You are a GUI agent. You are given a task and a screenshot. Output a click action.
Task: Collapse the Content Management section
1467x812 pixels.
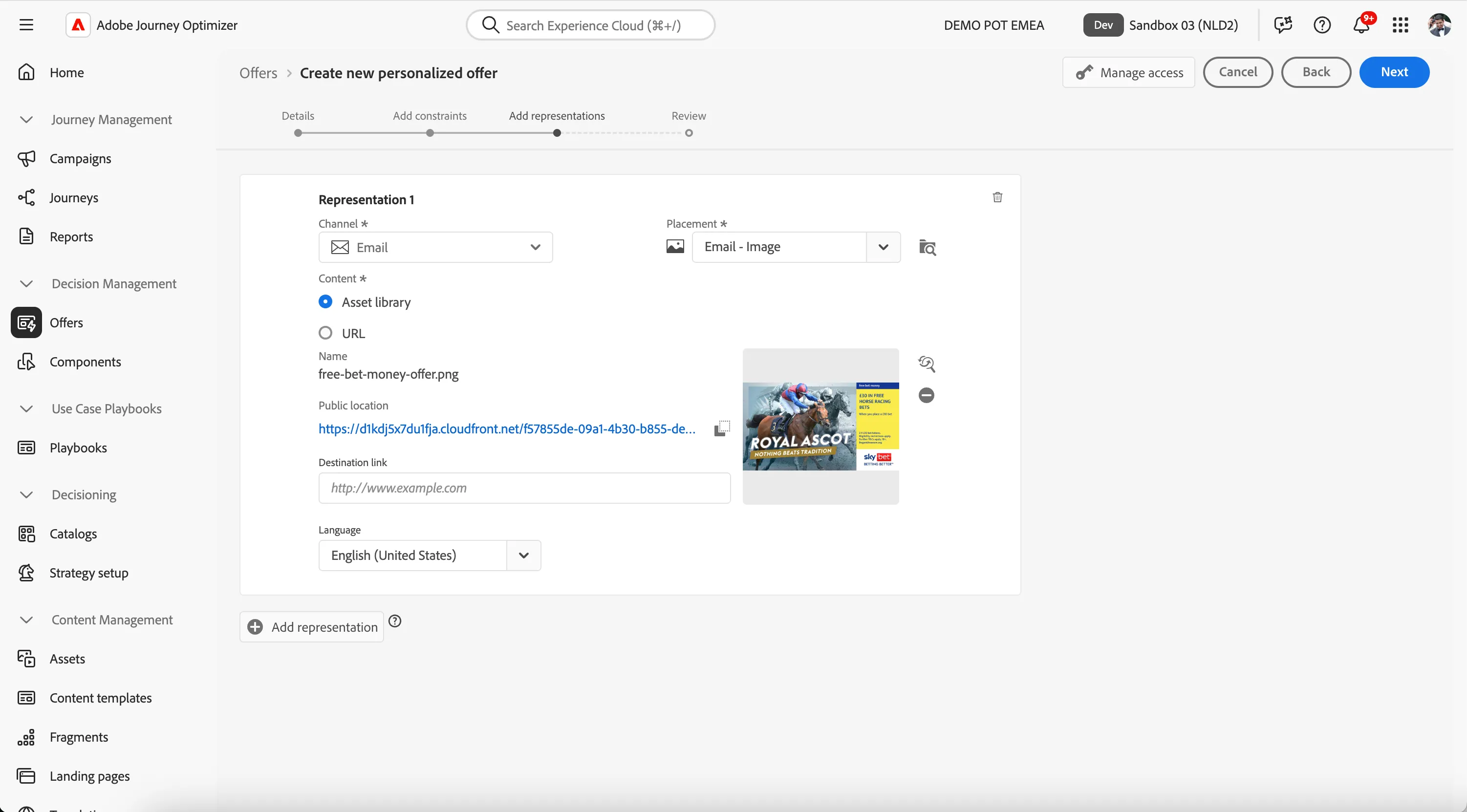click(26, 620)
